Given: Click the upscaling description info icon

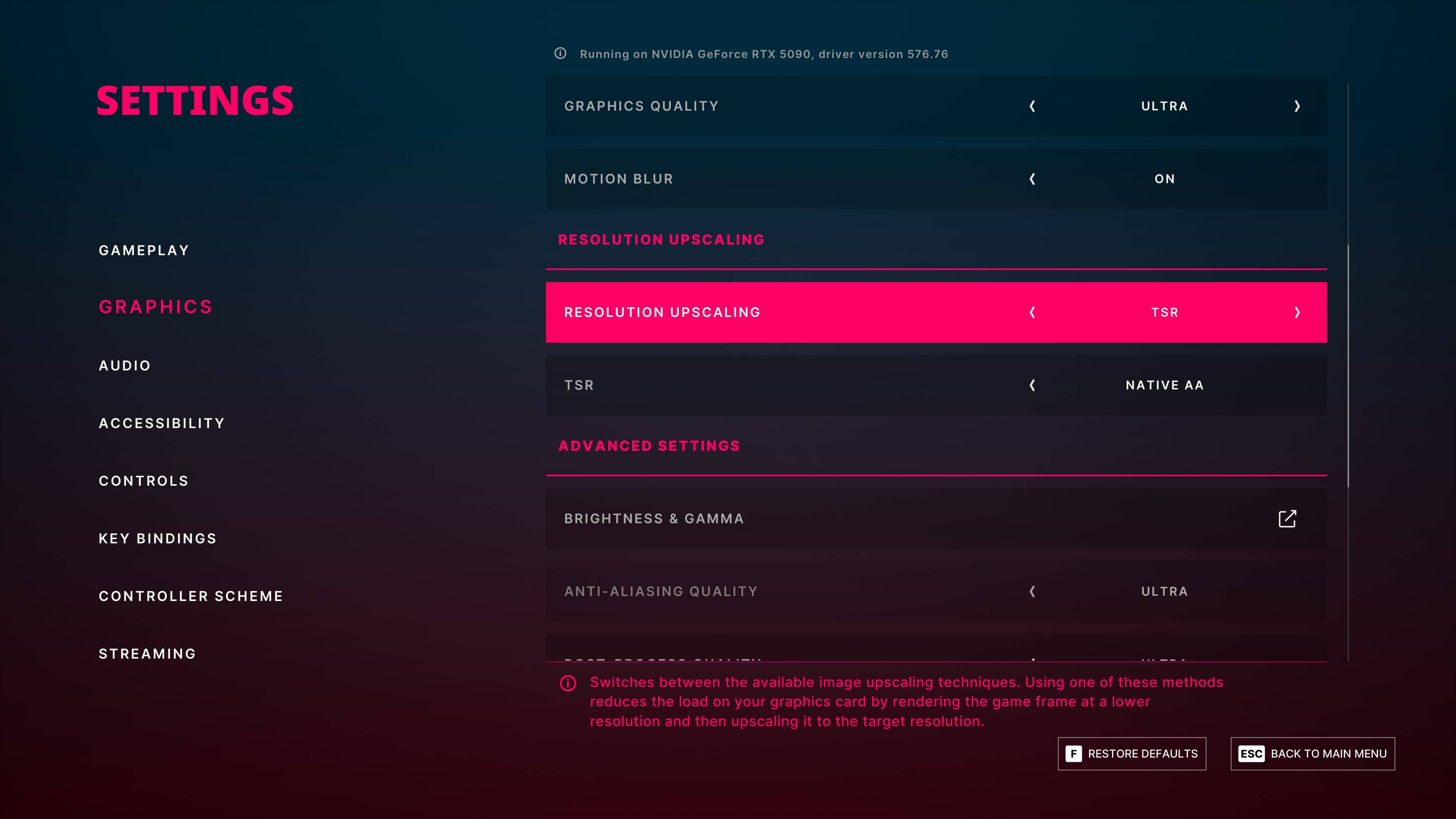Looking at the screenshot, I should point(568,683).
